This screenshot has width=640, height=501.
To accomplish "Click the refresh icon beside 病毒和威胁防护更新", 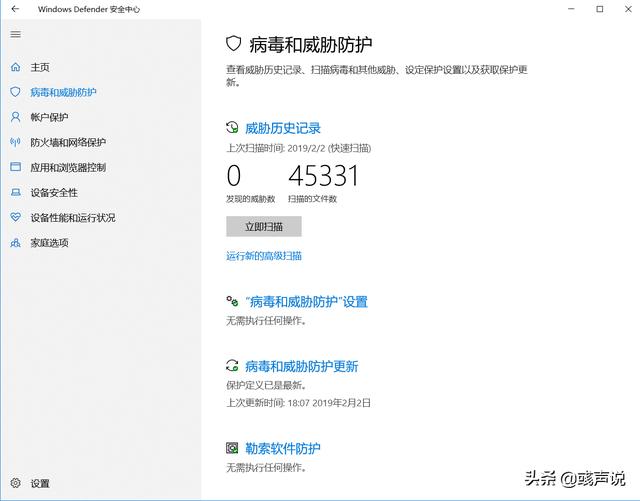I will coord(232,366).
